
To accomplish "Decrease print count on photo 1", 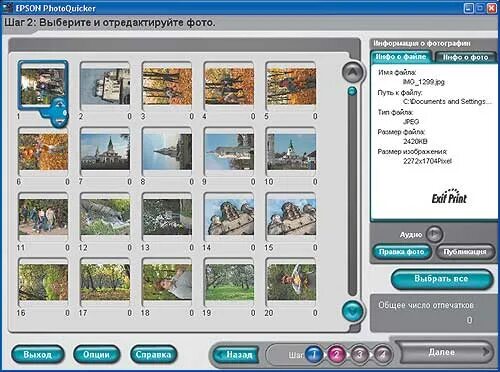I will point(60,121).
